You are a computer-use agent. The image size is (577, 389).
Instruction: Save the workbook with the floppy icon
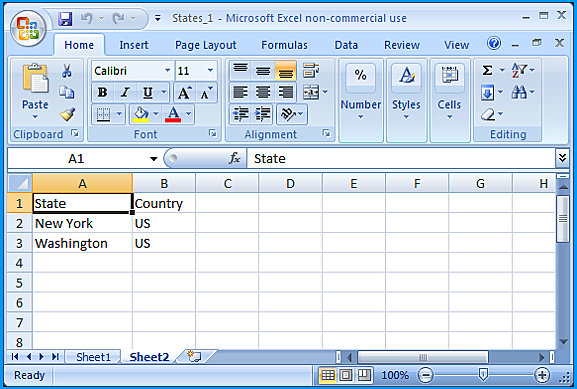click(65, 18)
